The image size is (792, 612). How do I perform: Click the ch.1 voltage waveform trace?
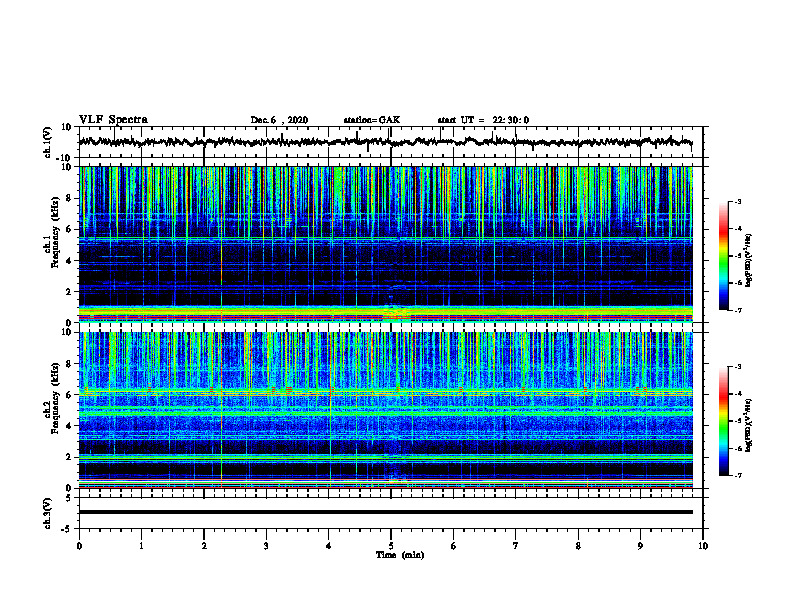(x=385, y=142)
